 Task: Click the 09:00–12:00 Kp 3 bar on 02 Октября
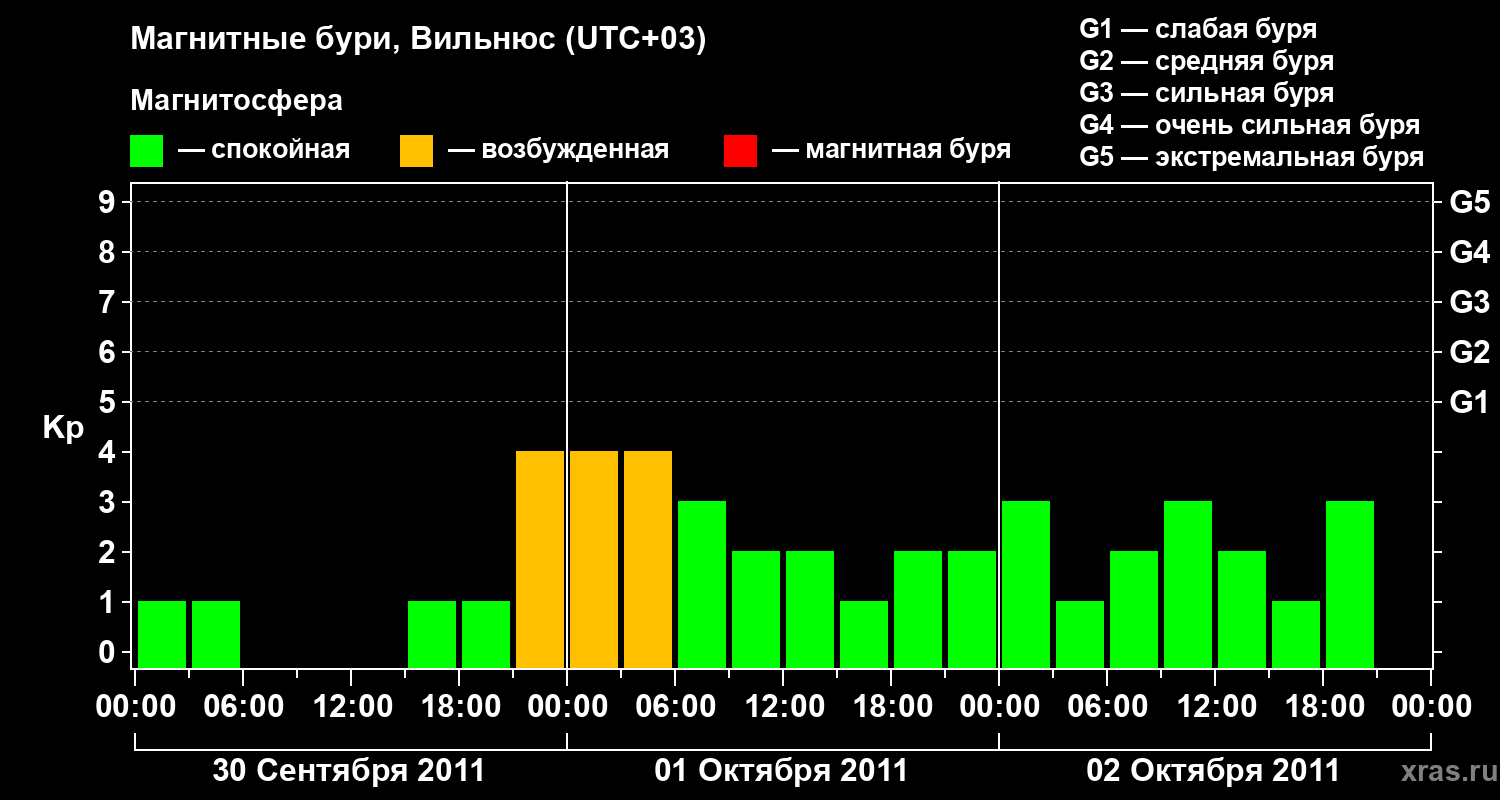[x=1188, y=584]
